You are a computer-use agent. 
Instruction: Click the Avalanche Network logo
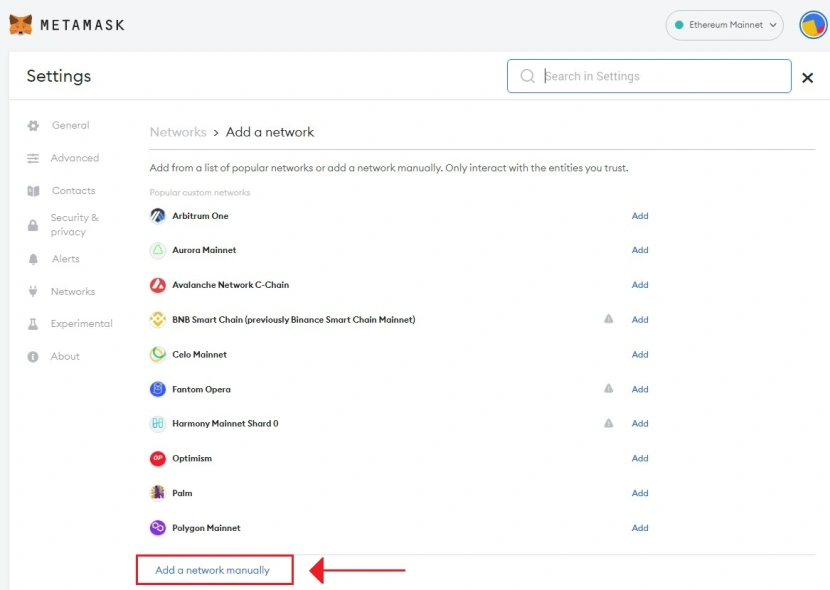click(158, 285)
